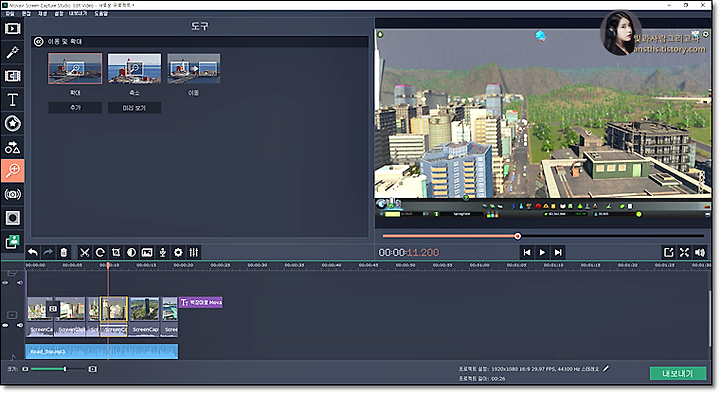Open the Settings (설정) menu
720x393 pixels.
click(59, 14)
